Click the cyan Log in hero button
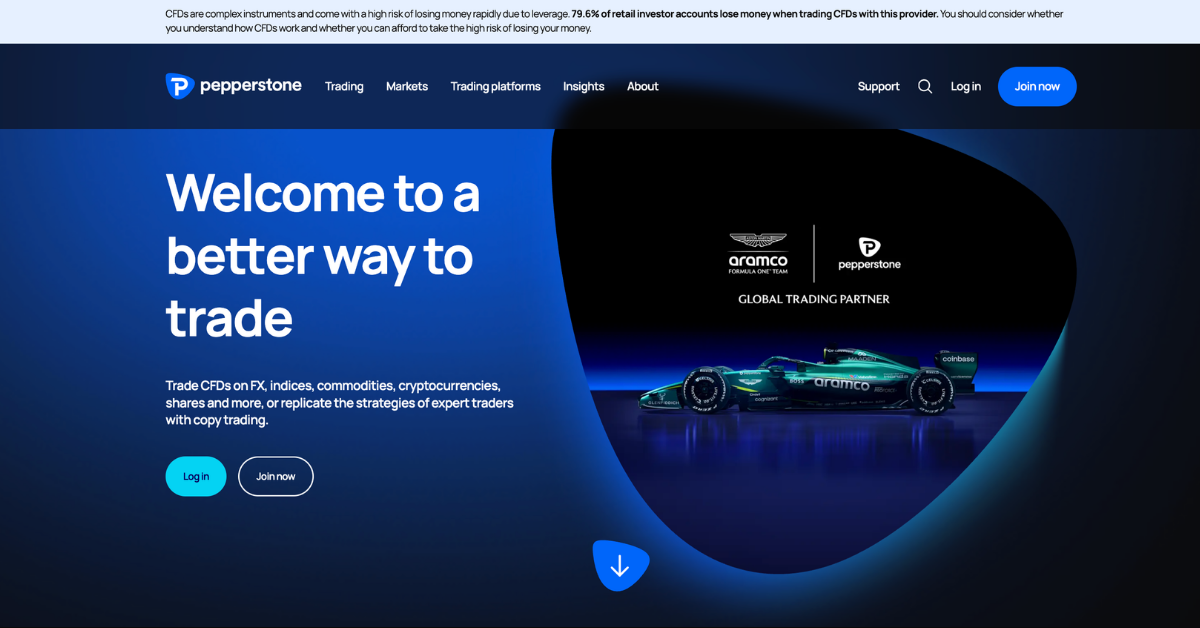 click(x=196, y=476)
